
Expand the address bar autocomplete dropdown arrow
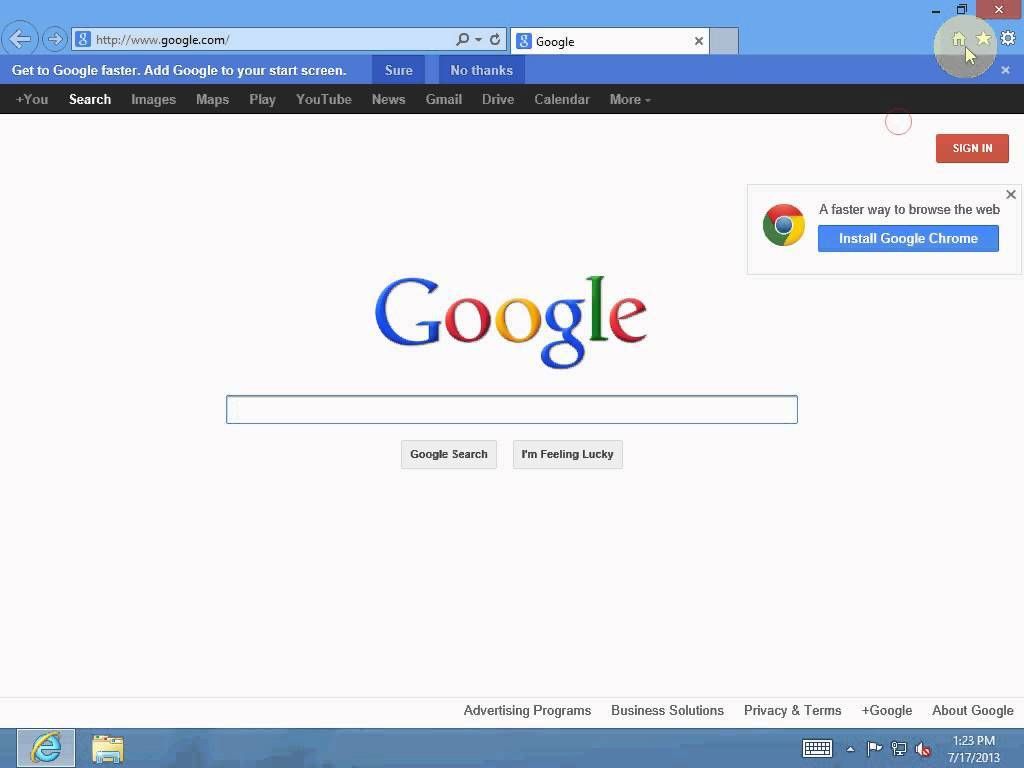(479, 39)
